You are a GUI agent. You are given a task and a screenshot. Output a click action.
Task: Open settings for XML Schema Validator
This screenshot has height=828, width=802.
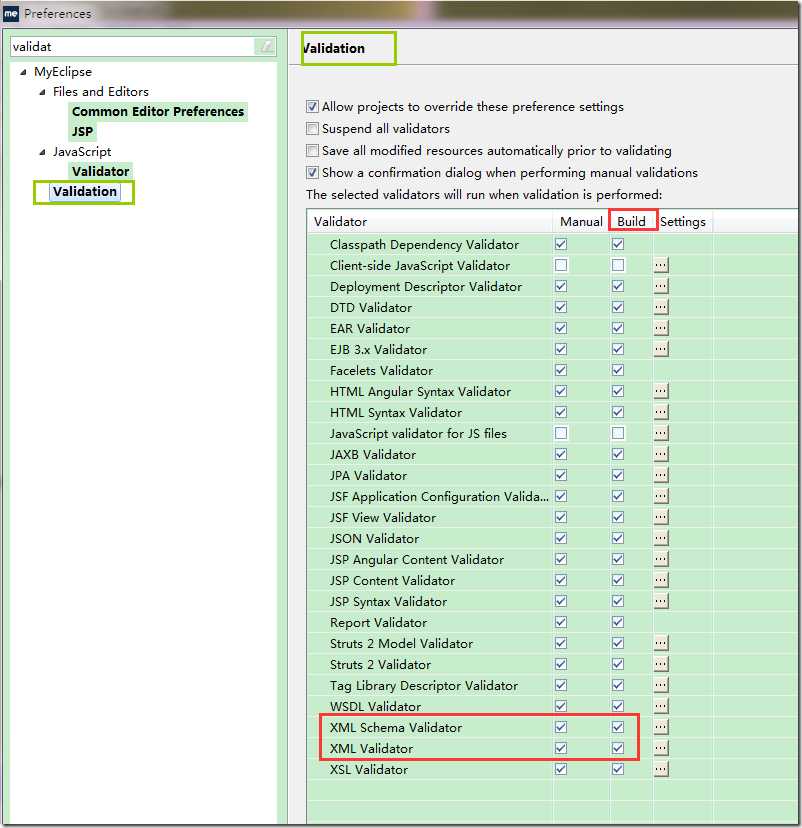coord(661,727)
